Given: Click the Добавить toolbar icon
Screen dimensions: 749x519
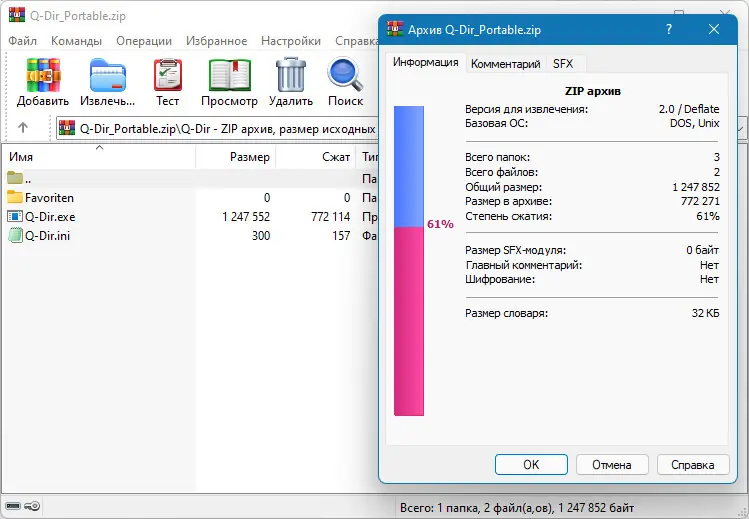Looking at the screenshot, I should pyautogui.click(x=43, y=75).
